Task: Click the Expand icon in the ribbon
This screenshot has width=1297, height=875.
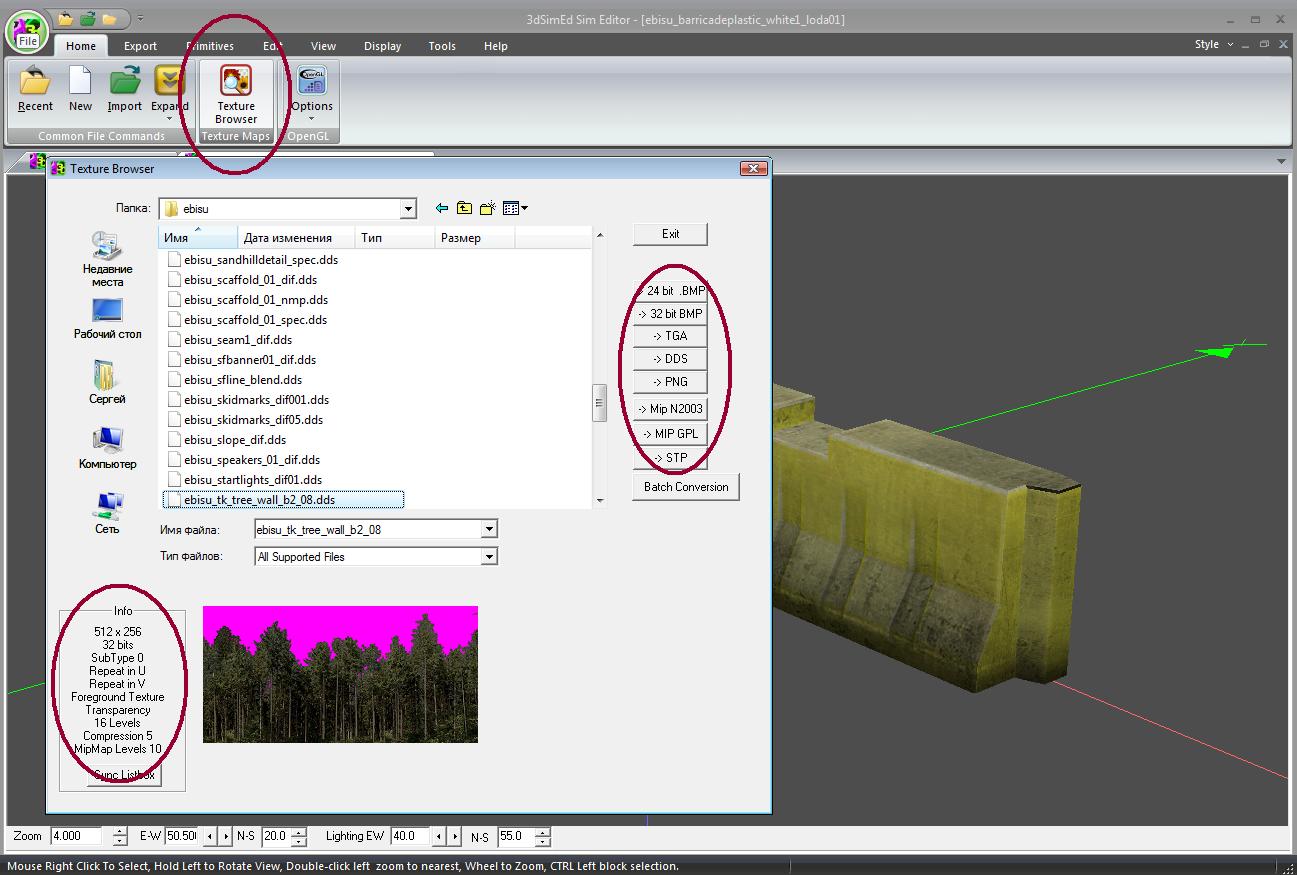Action: [169, 92]
